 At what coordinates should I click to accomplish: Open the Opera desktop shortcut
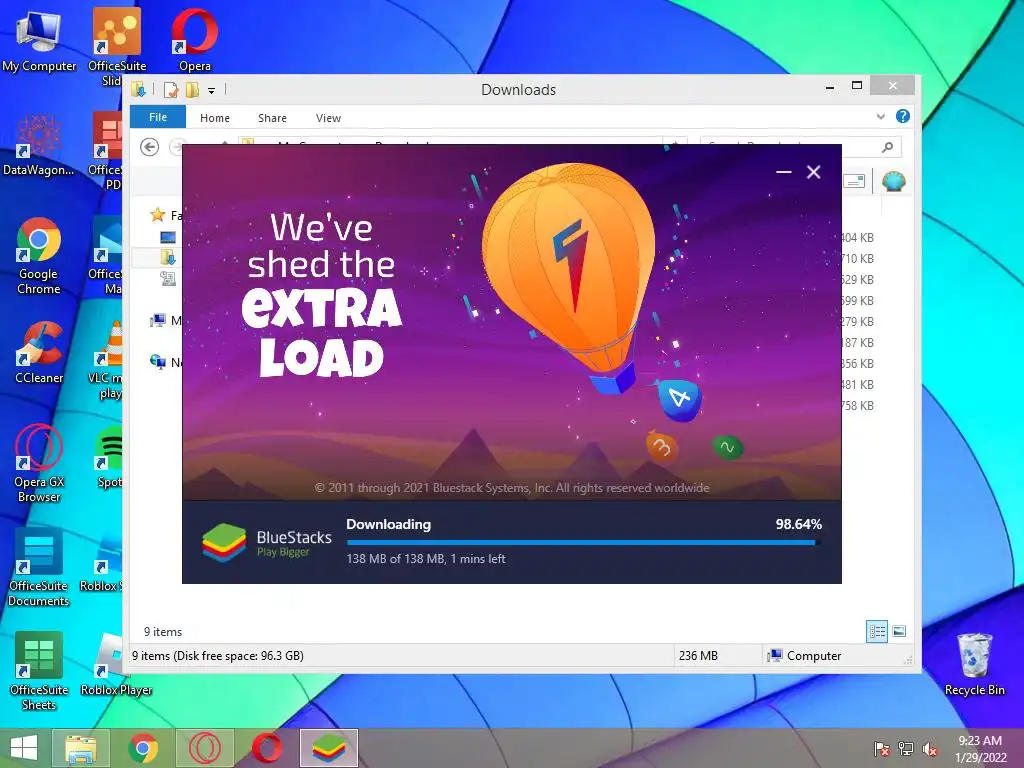[x=195, y=40]
